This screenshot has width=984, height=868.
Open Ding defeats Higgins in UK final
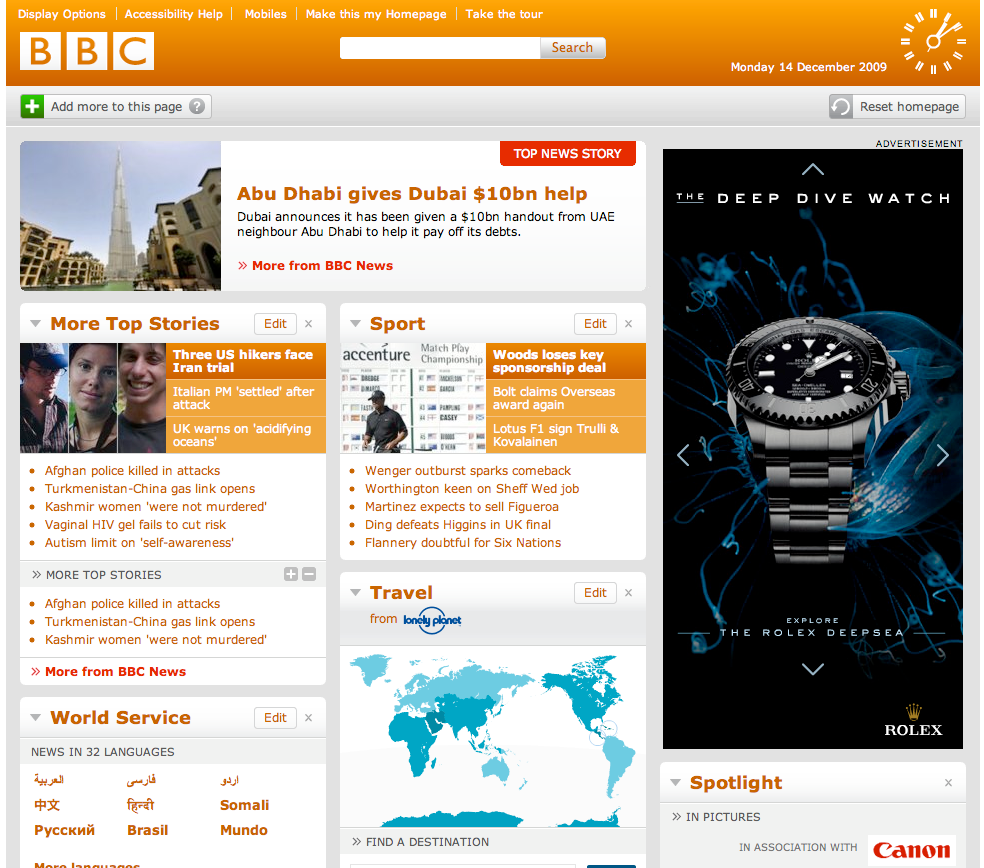click(x=458, y=525)
